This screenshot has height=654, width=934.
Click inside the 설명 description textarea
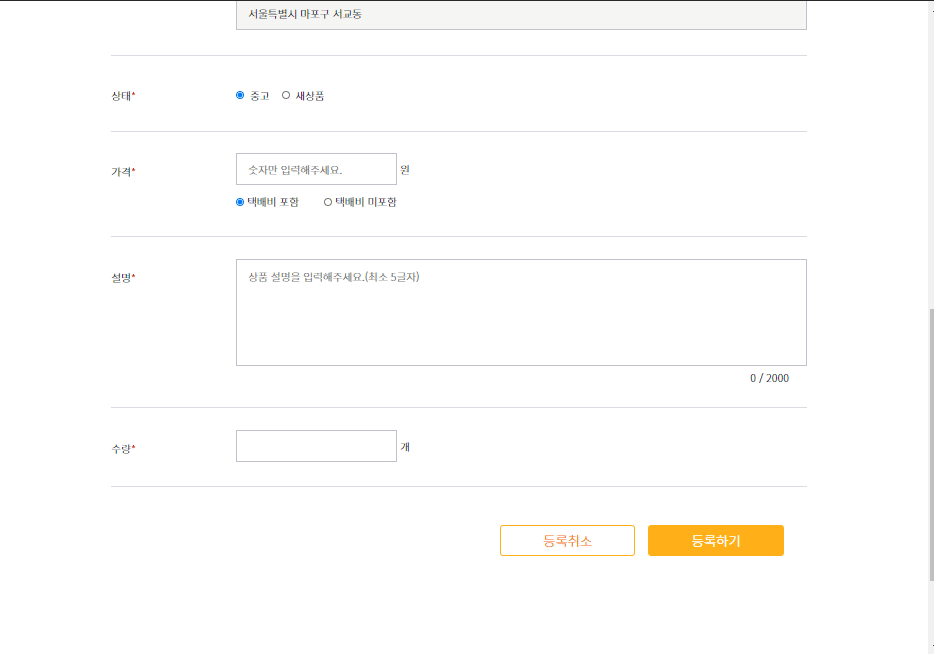click(x=520, y=310)
